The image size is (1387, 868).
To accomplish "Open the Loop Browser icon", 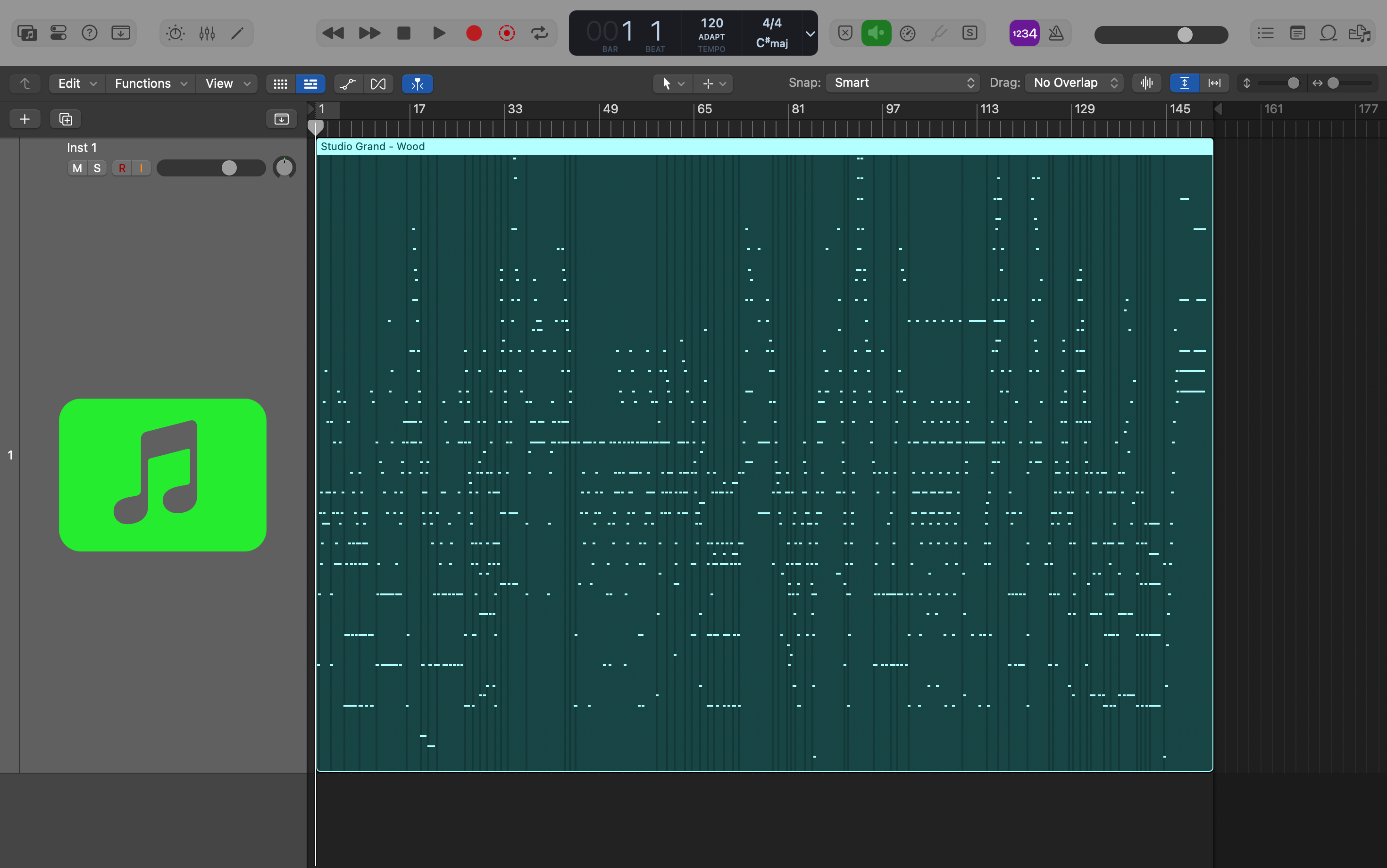I will (x=1328, y=33).
